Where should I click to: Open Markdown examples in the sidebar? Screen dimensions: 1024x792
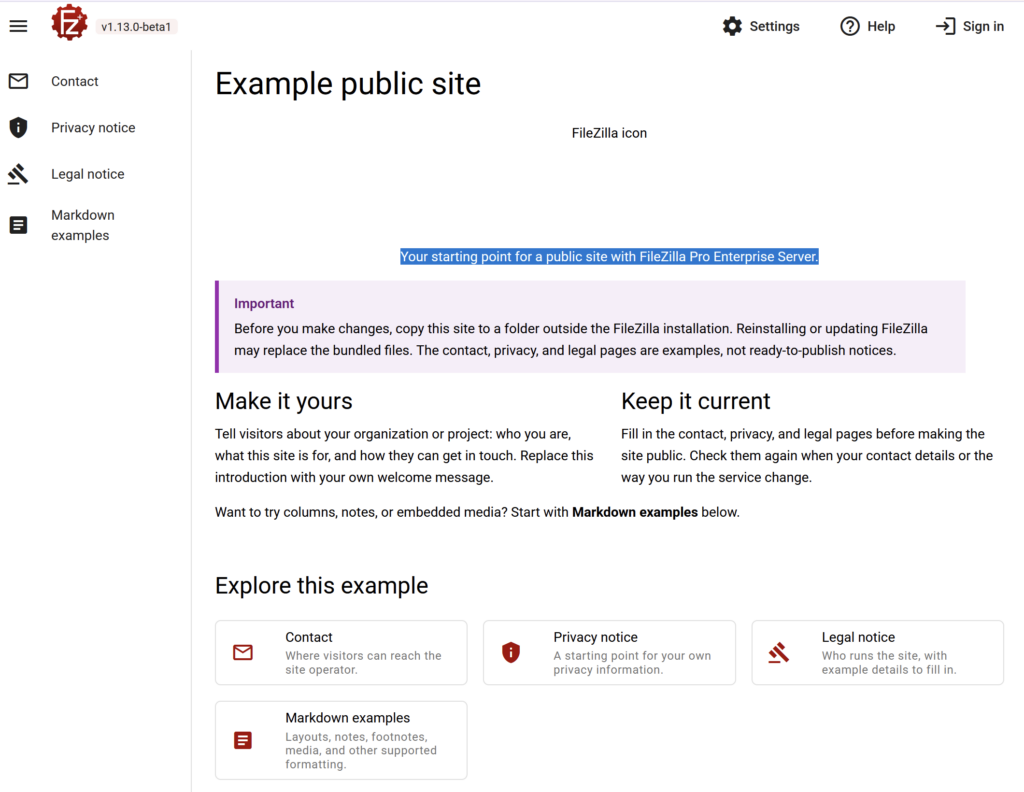click(x=82, y=225)
